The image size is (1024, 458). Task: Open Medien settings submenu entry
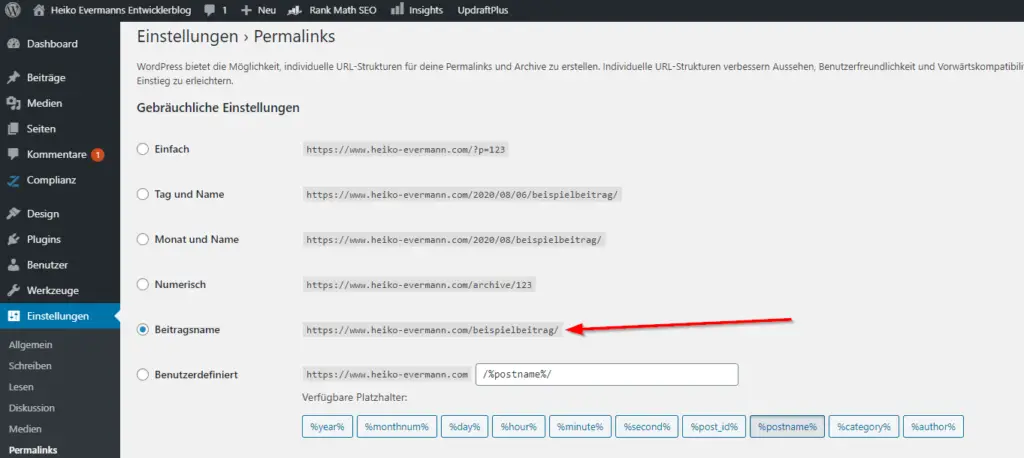pos(25,429)
